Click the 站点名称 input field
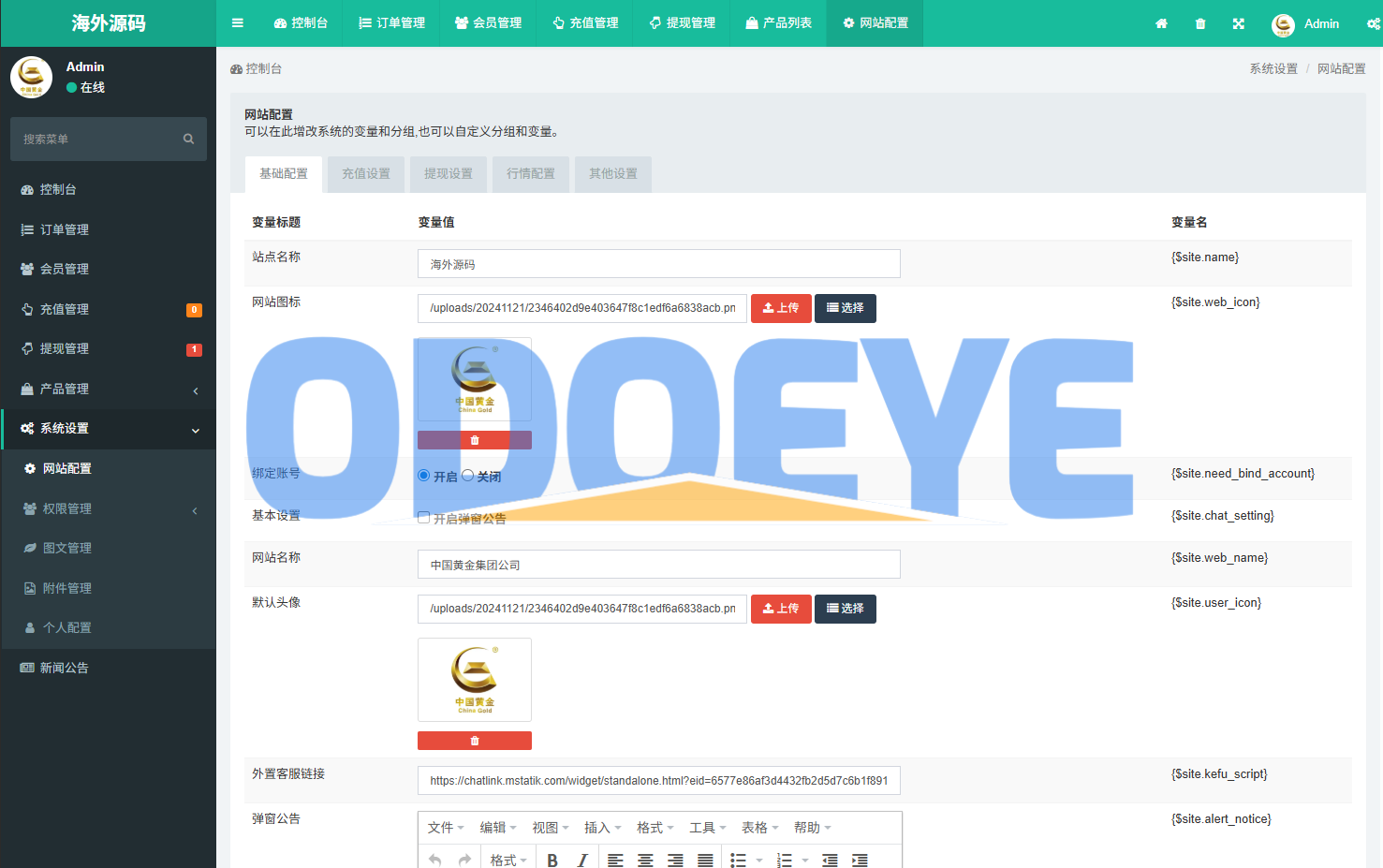The width and height of the screenshot is (1383, 868). pyautogui.click(x=658, y=264)
